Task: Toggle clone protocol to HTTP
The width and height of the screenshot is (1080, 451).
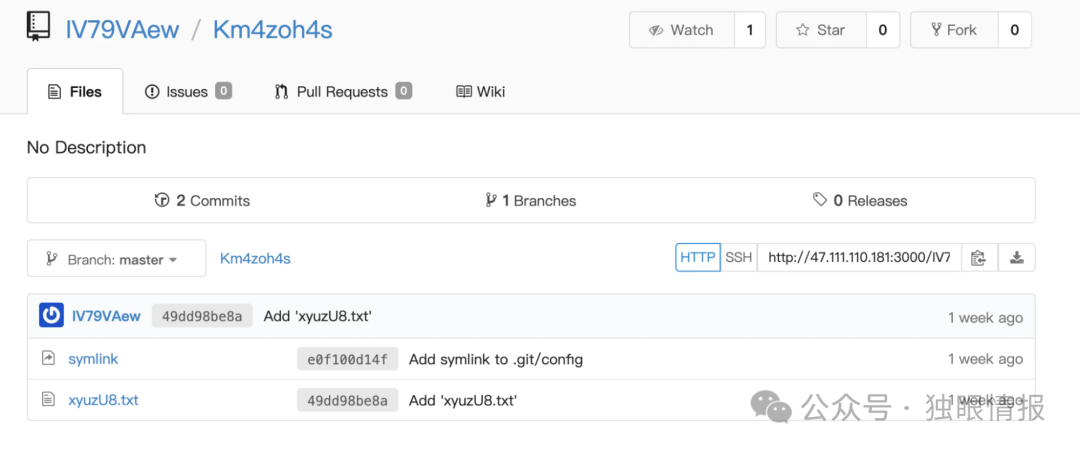Action: click(698, 258)
